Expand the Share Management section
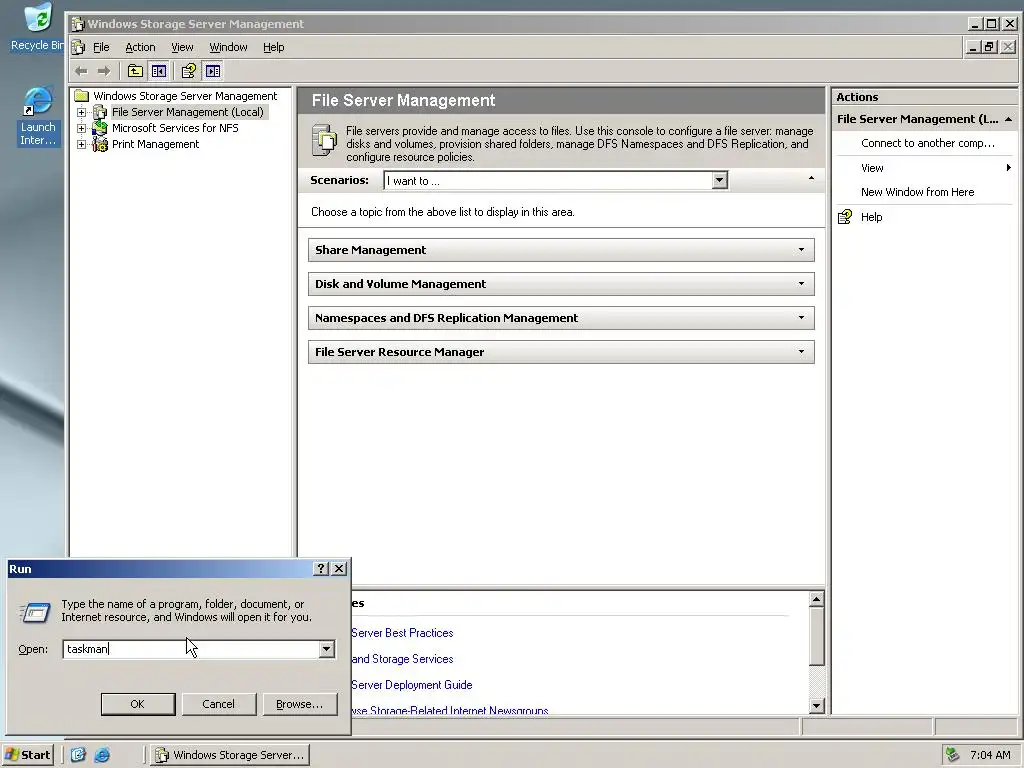1024x768 pixels. 801,249
